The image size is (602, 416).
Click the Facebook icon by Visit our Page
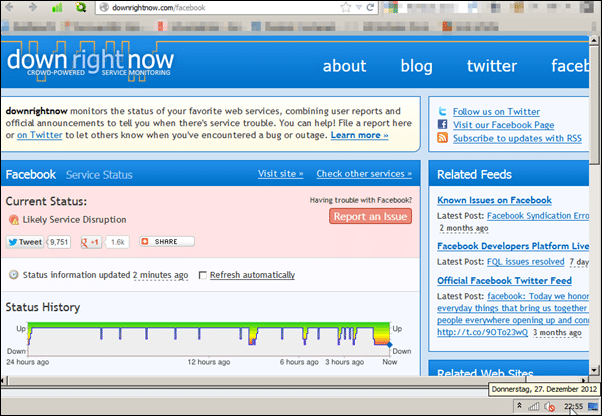[x=443, y=124]
